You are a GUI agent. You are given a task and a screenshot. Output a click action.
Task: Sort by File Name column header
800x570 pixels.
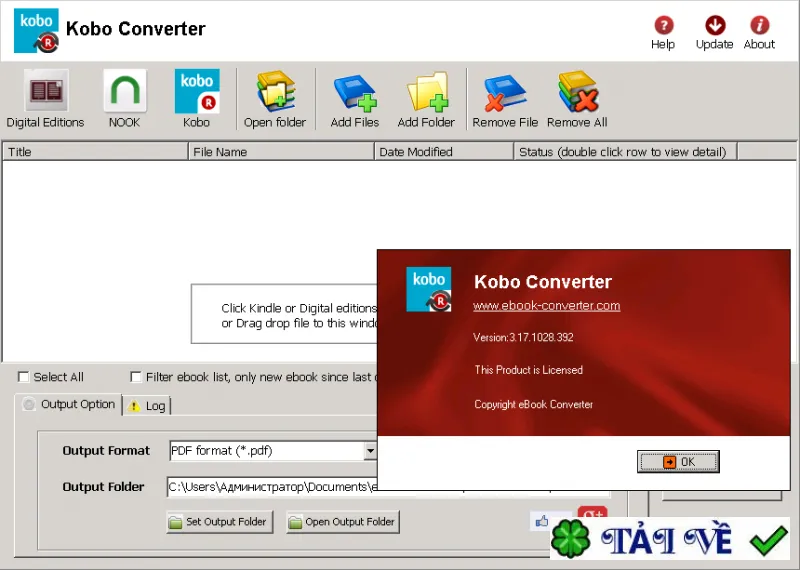click(281, 152)
